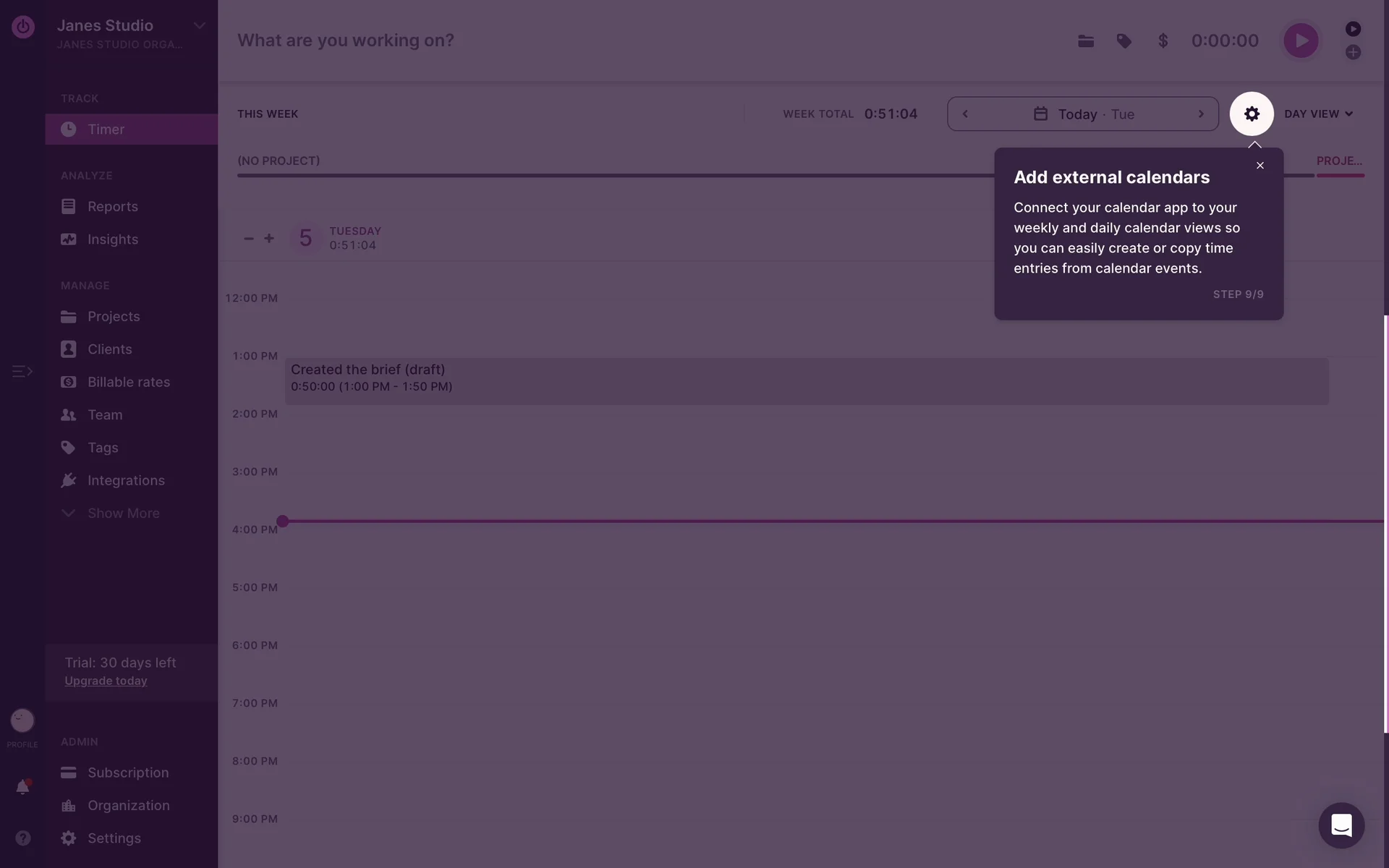Start the timer with the play button
The width and height of the screenshot is (1389, 868).
(x=1300, y=41)
